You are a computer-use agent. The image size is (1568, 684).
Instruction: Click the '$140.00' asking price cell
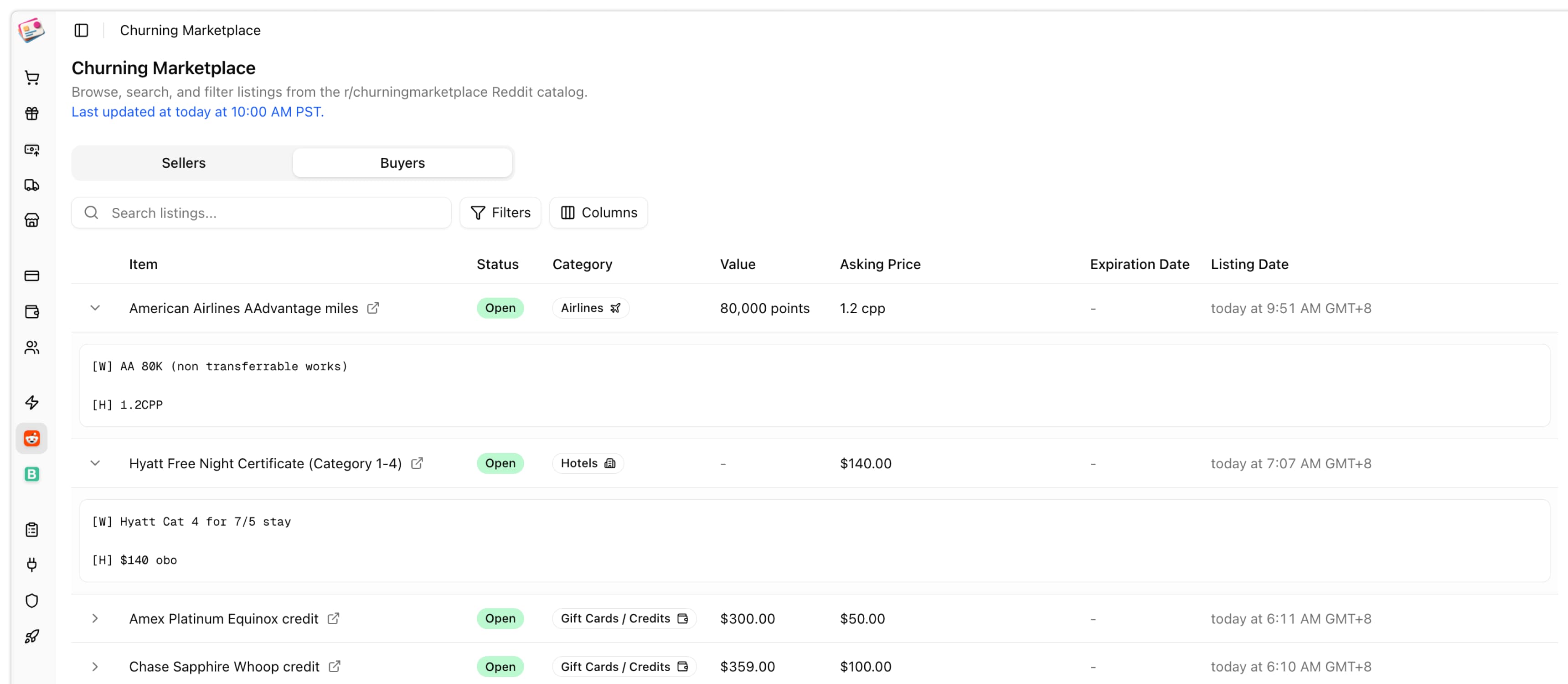point(865,463)
